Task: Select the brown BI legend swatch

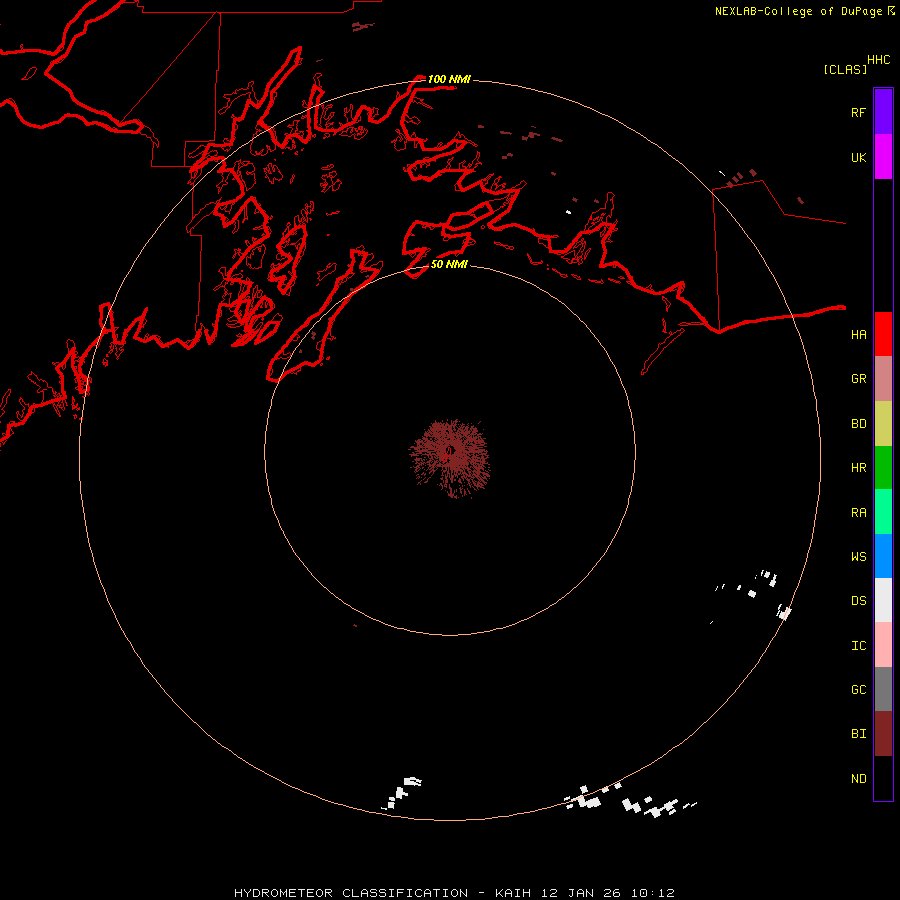Action: tap(883, 734)
